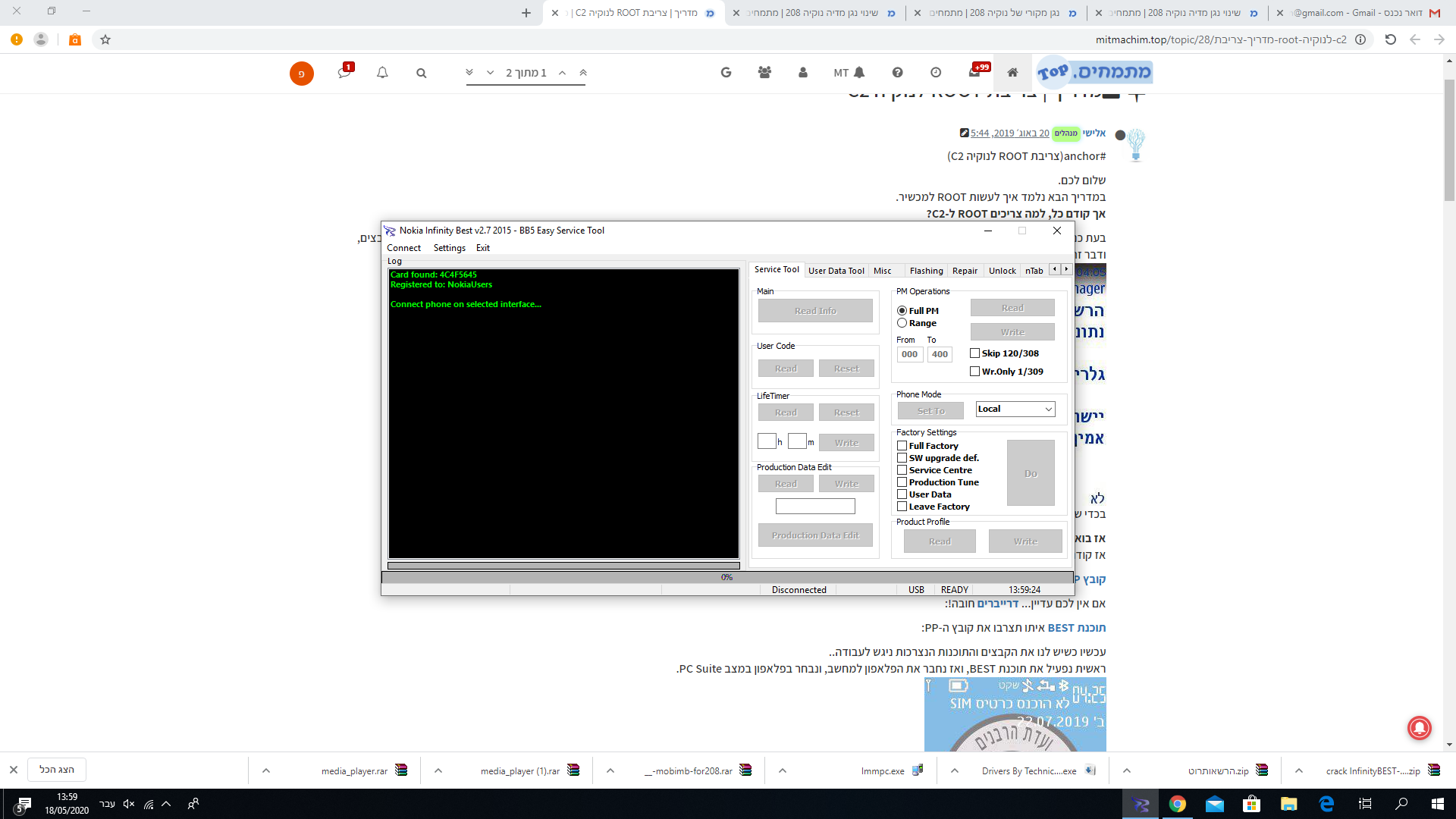
Task: Click the site info icon in address bar
Action: 1360,39
